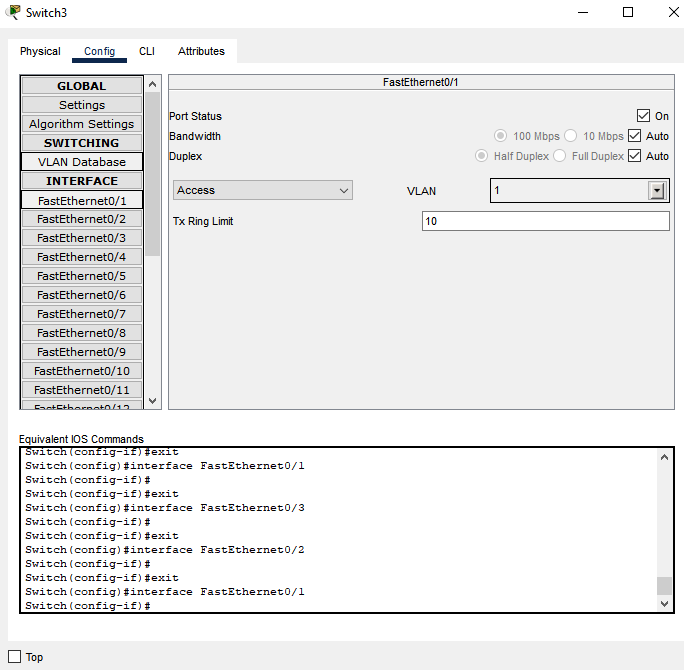The width and height of the screenshot is (684, 670).
Task: Toggle the Bandwidth Auto checkbox
Action: click(x=635, y=136)
